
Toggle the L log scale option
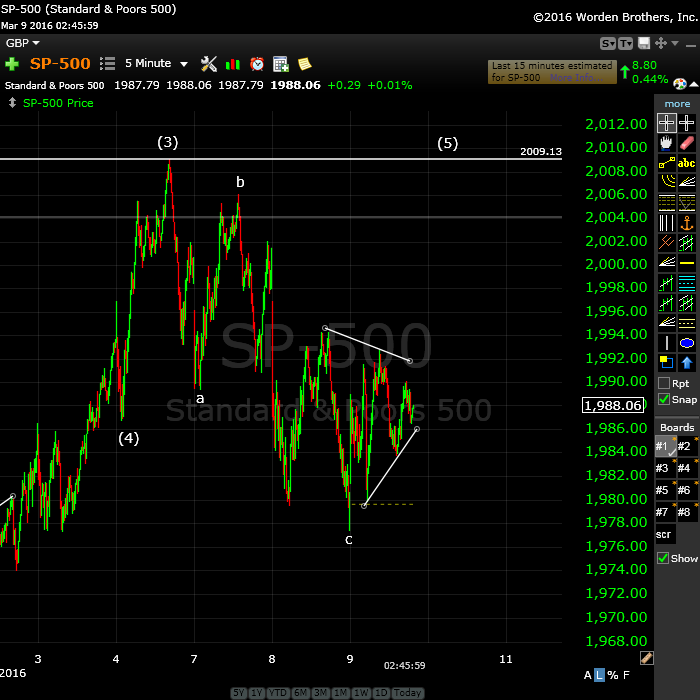[x=599, y=675]
